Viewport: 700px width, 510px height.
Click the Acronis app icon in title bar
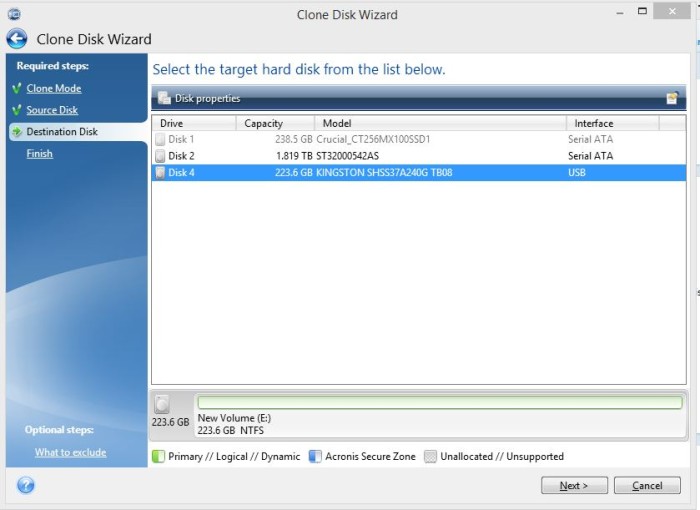pyautogui.click(x=14, y=14)
